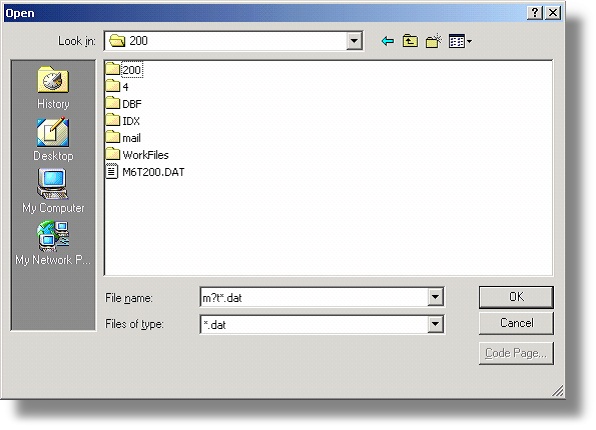Image resolution: width=596 pixels, height=430 pixels.
Task: Expand the Look in dropdown
Action: click(354, 41)
